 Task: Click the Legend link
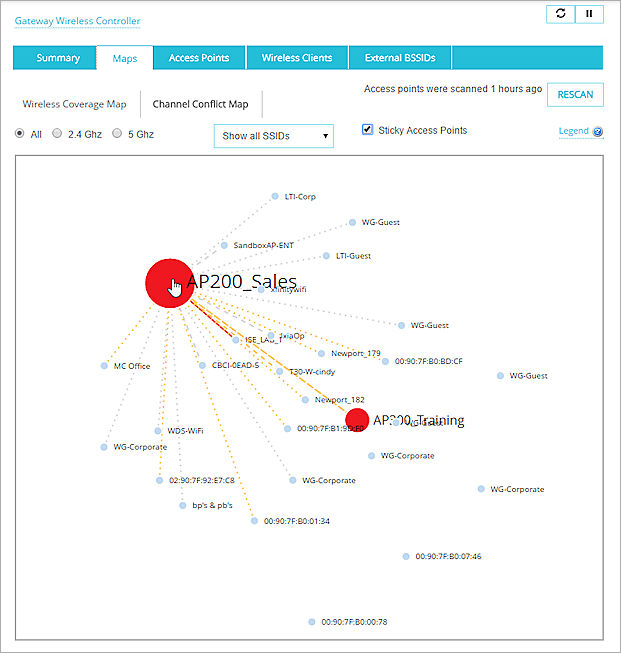coord(574,131)
